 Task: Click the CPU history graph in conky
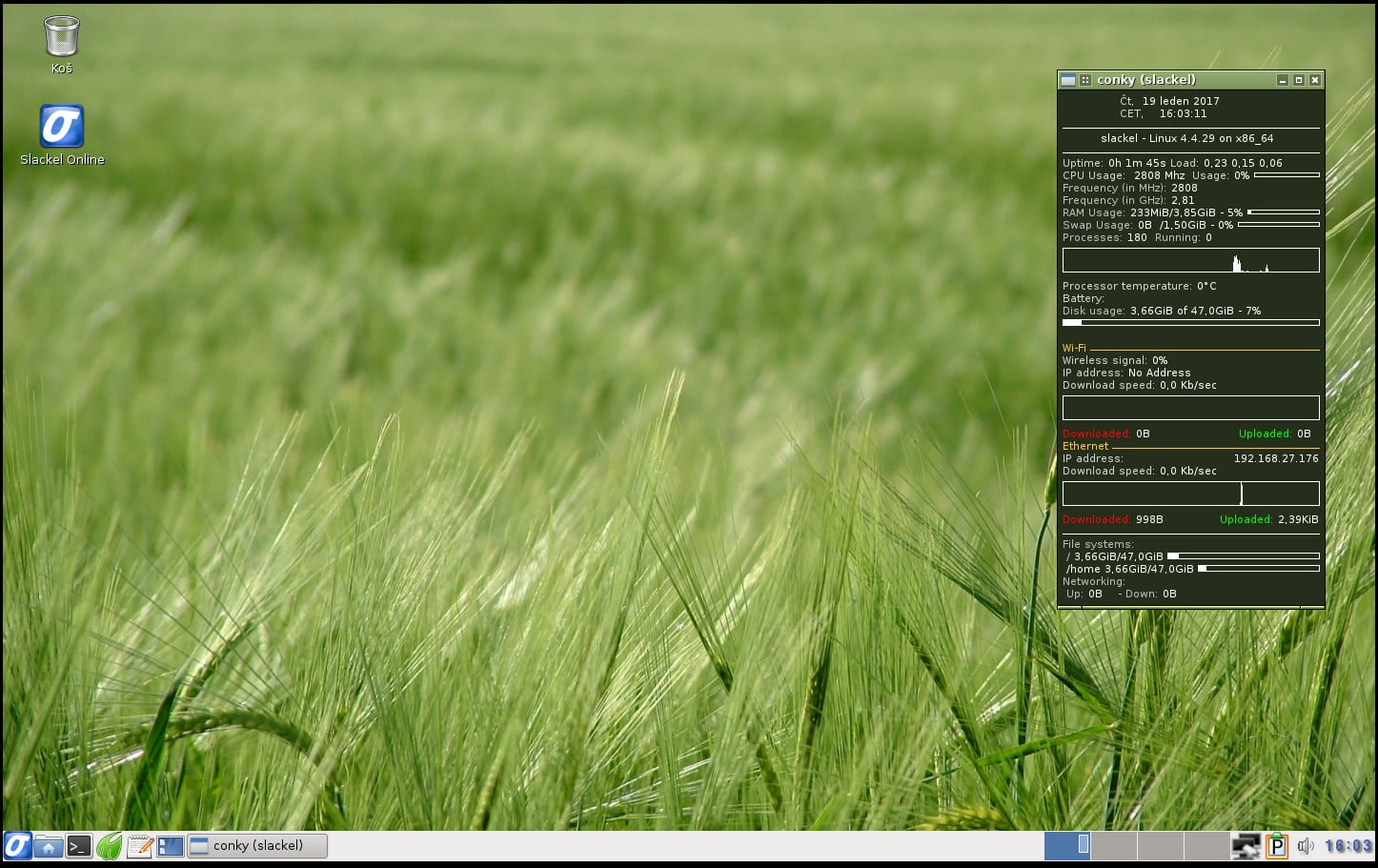(1191, 260)
